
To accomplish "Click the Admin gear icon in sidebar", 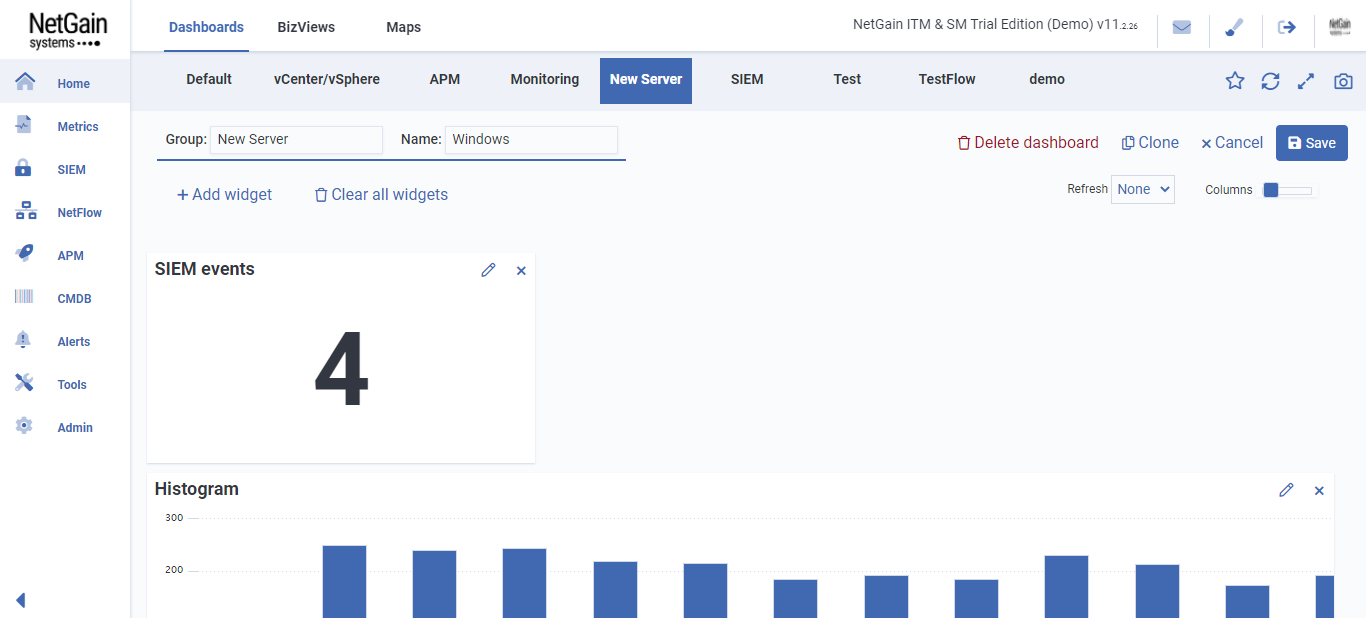I will click(x=24, y=426).
